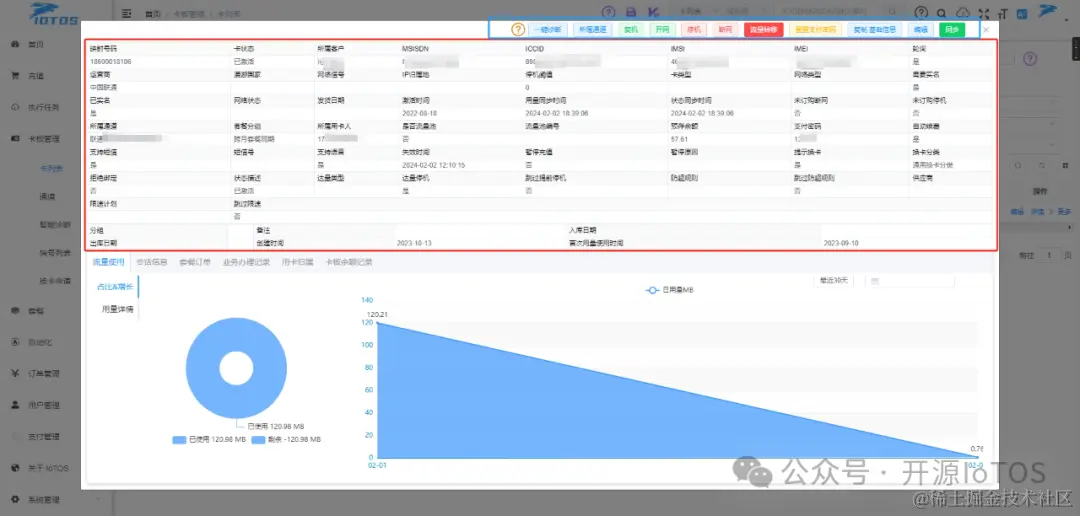Screen dimensions: 1080x516
Task: Expand 支付管理 in the background sidebar
Action: 43,437
